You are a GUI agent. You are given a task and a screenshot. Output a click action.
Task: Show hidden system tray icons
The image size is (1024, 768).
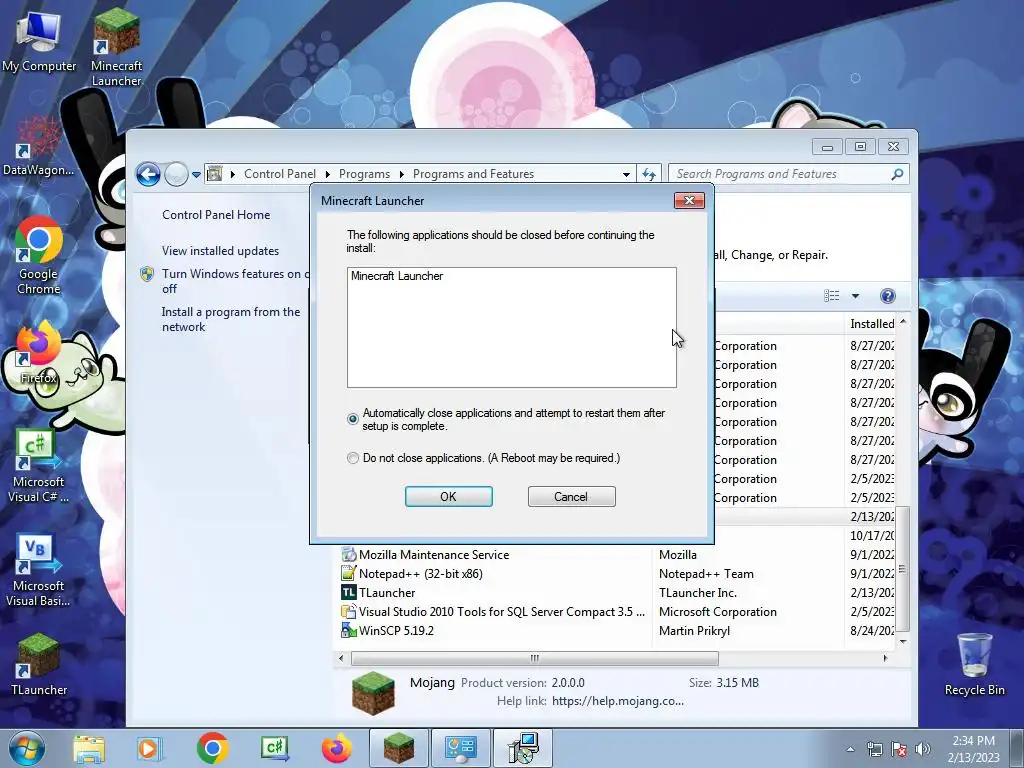pos(850,749)
